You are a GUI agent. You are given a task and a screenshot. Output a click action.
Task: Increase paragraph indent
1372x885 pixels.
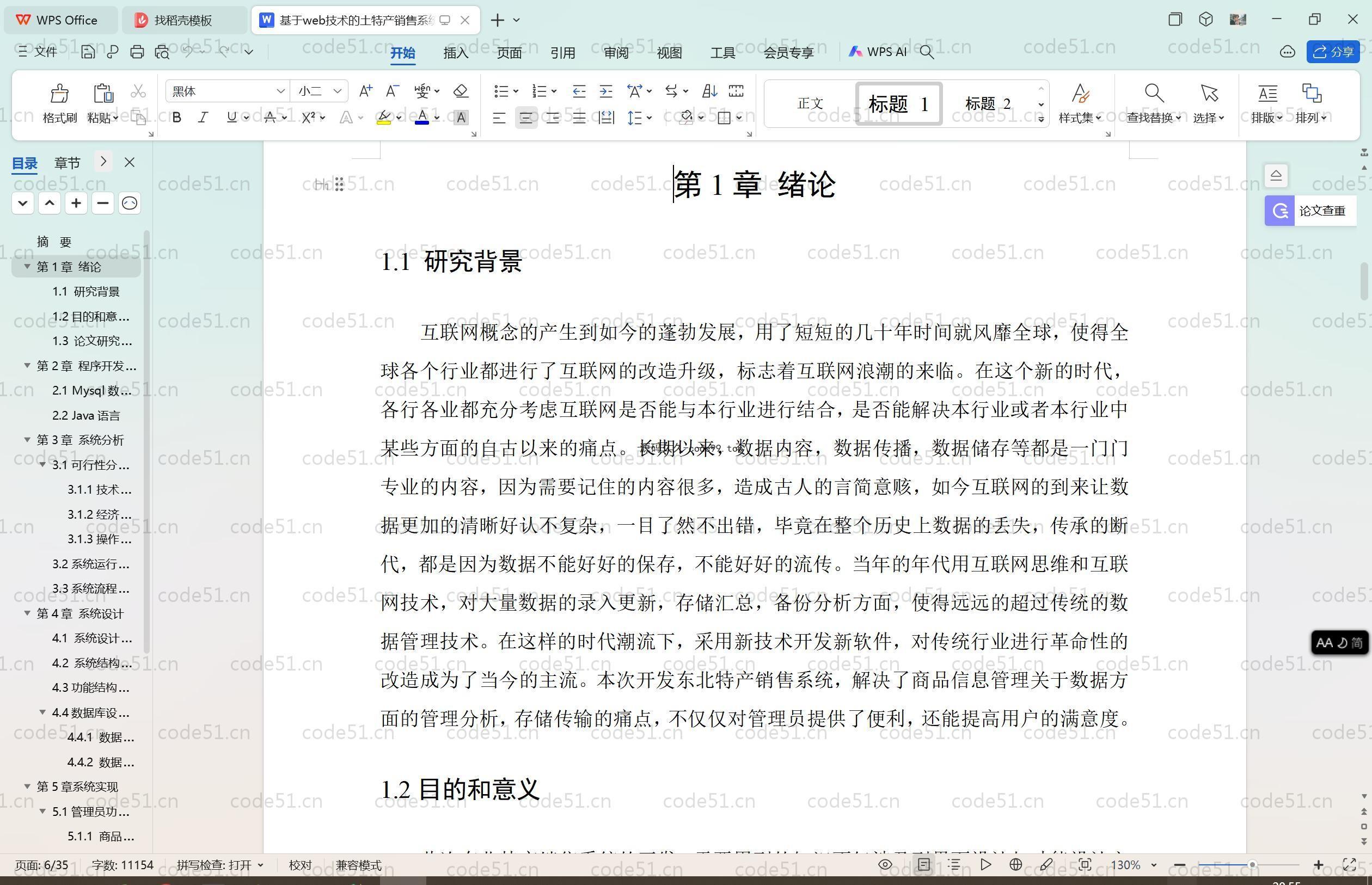[605, 91]
